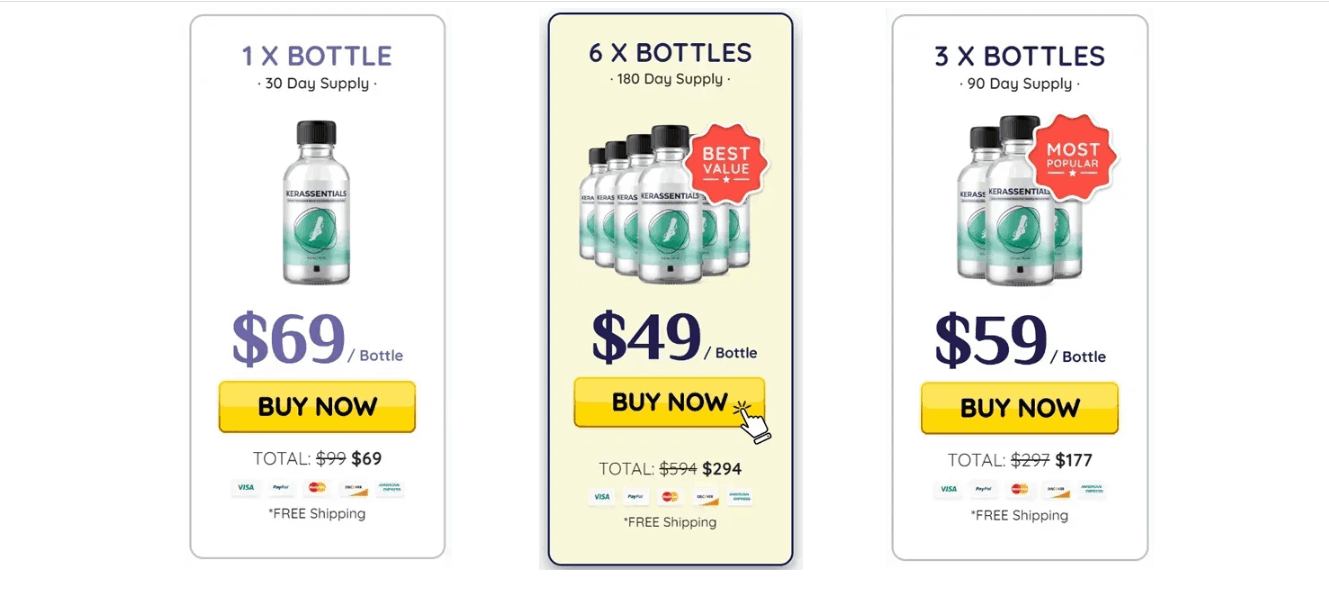
Task: Click the Visa icon under 3 X Bottles
Action: 948,489
